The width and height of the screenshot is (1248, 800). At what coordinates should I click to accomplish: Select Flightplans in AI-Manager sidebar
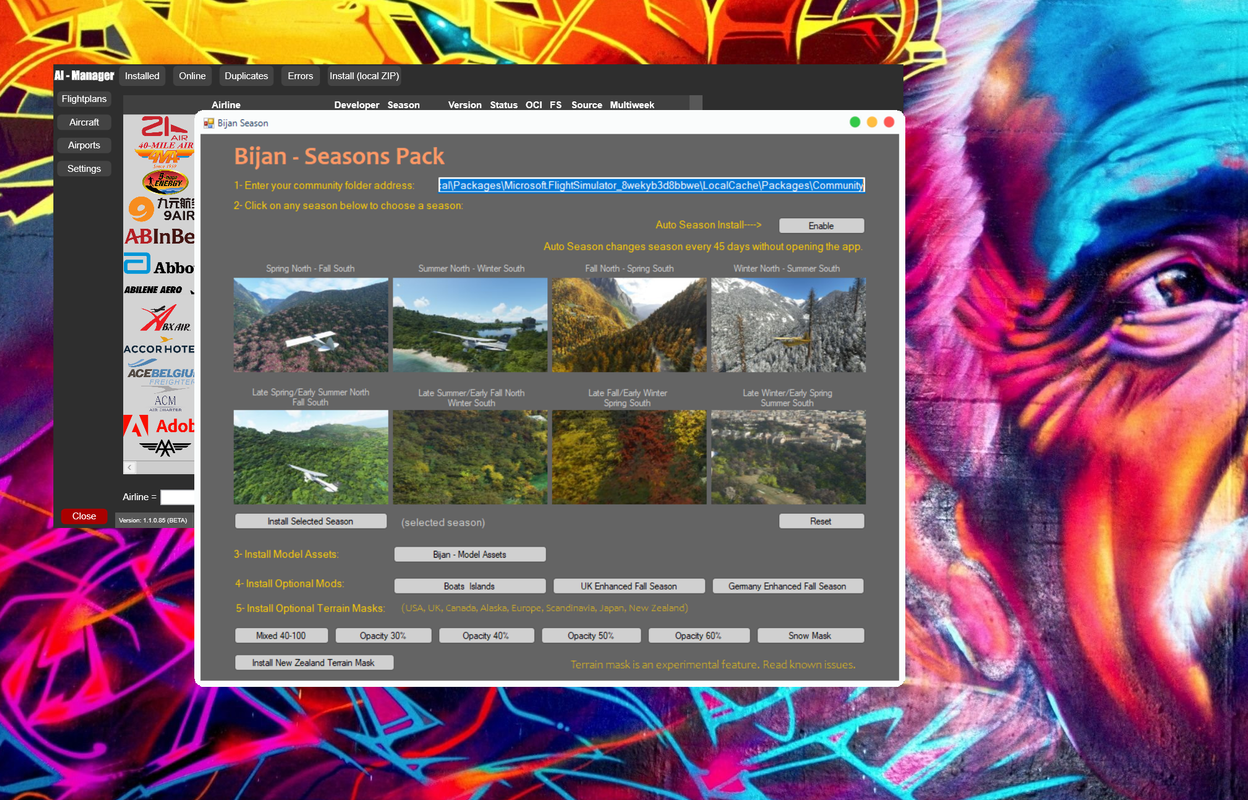point(84,99)
